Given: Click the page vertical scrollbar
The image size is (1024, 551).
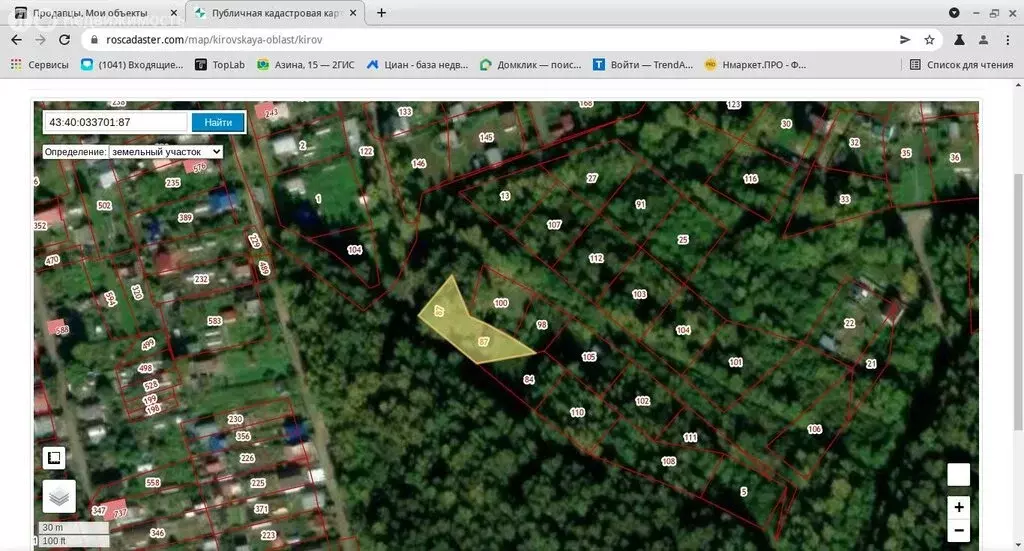Looking at the screenshot, I should (x=1017, y=300).
